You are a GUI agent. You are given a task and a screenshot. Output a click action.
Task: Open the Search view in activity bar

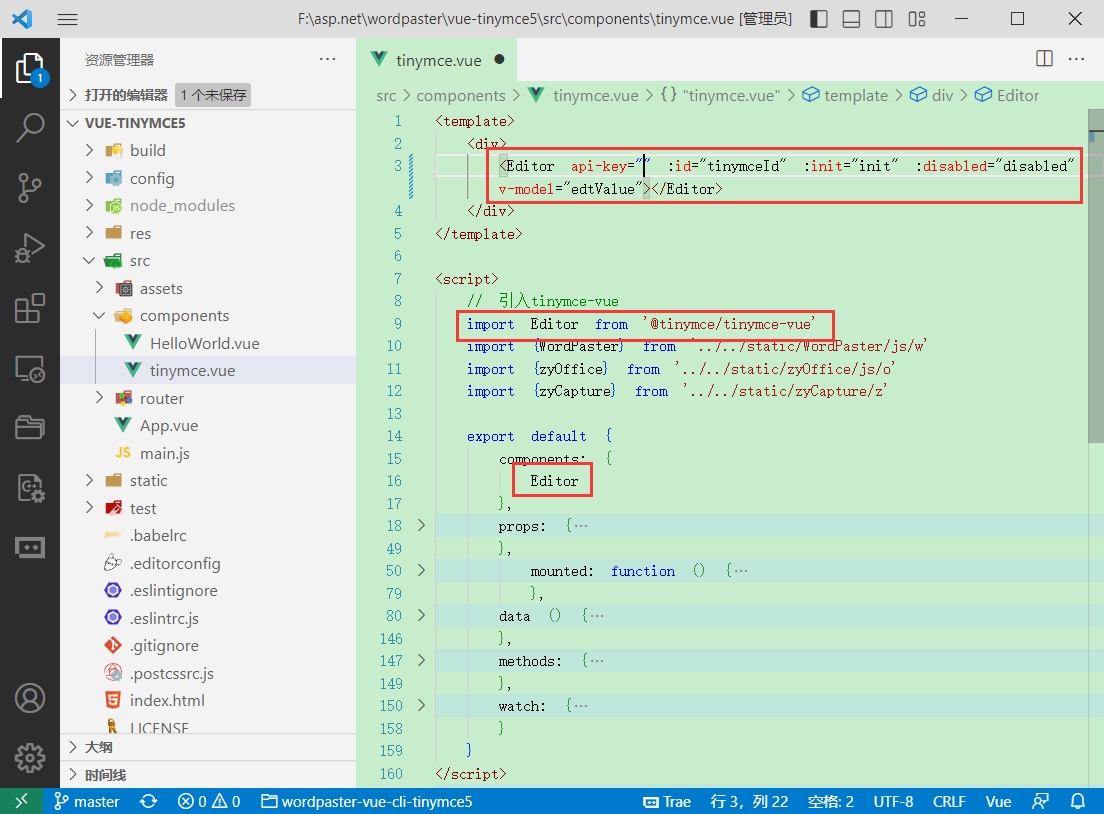pos(29,127)
